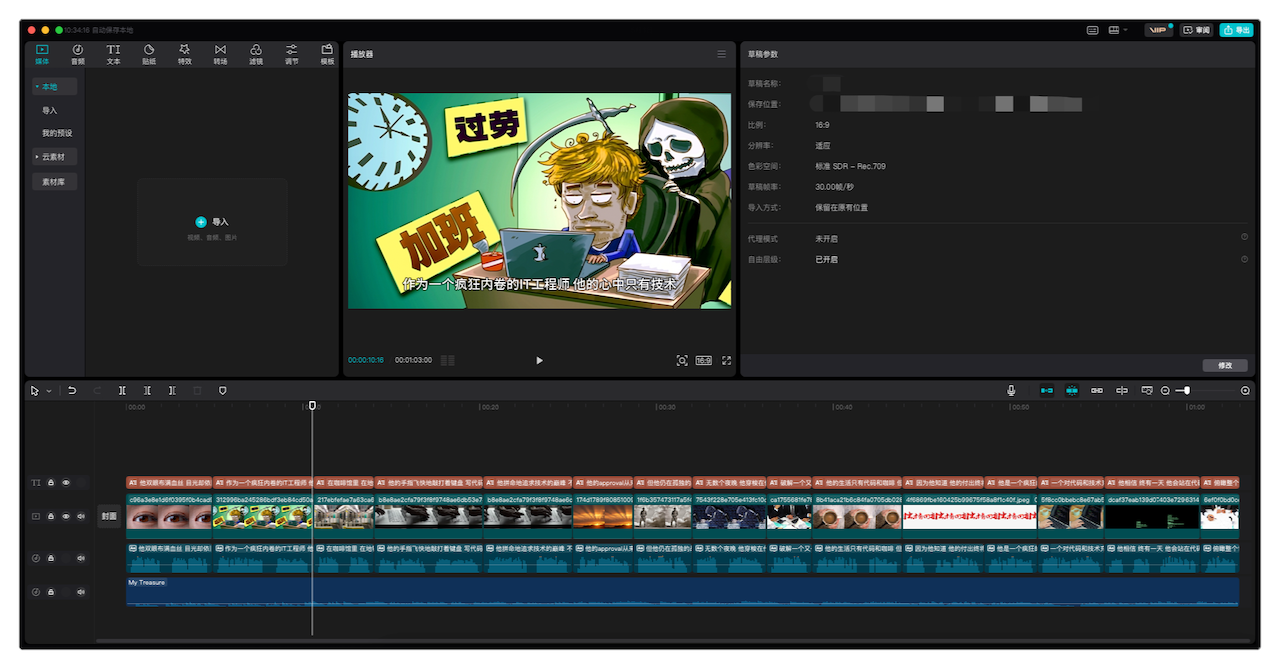This screenshot has height=669, width=1280.
Task: Hide the text subtitle track
Action: [x=66, y=482]
